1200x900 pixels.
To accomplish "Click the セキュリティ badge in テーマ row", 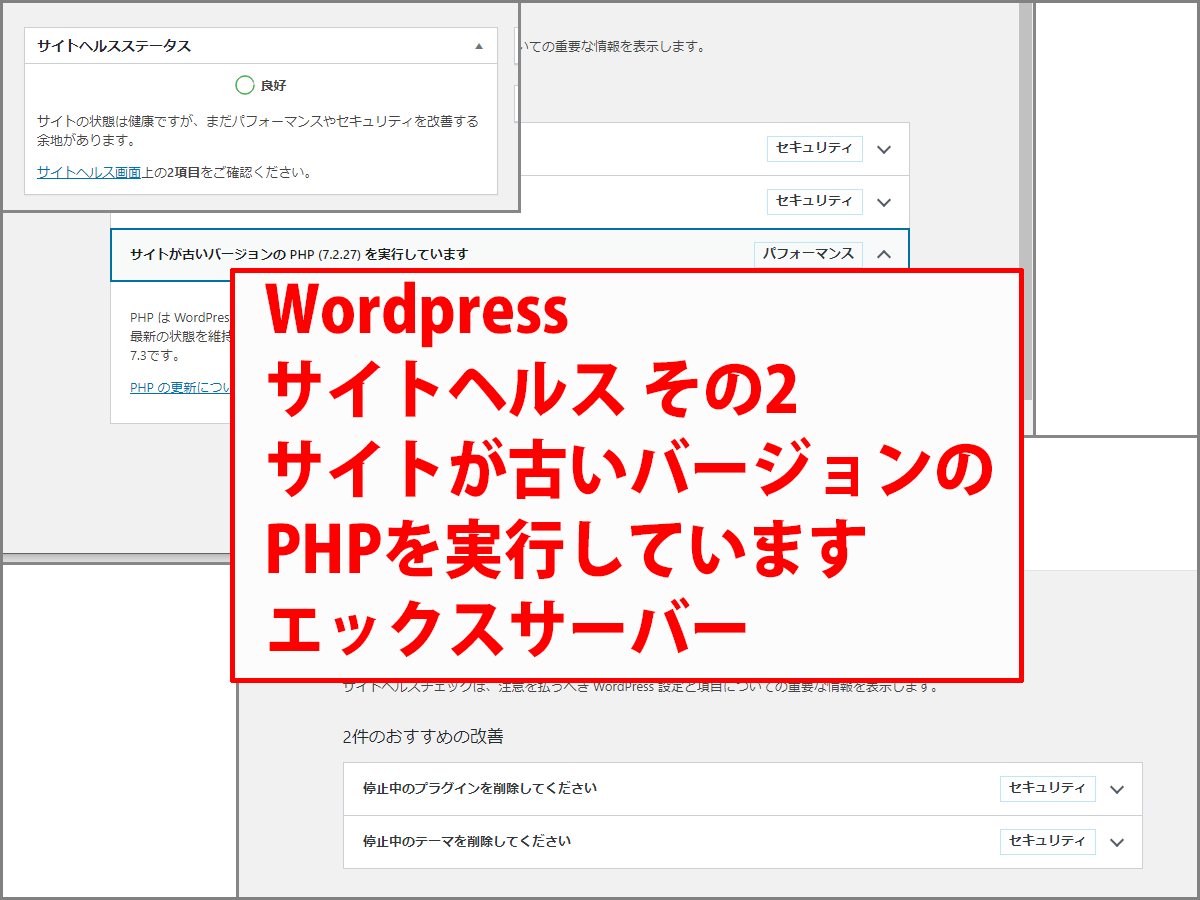I will click(x=1048, y=841).
